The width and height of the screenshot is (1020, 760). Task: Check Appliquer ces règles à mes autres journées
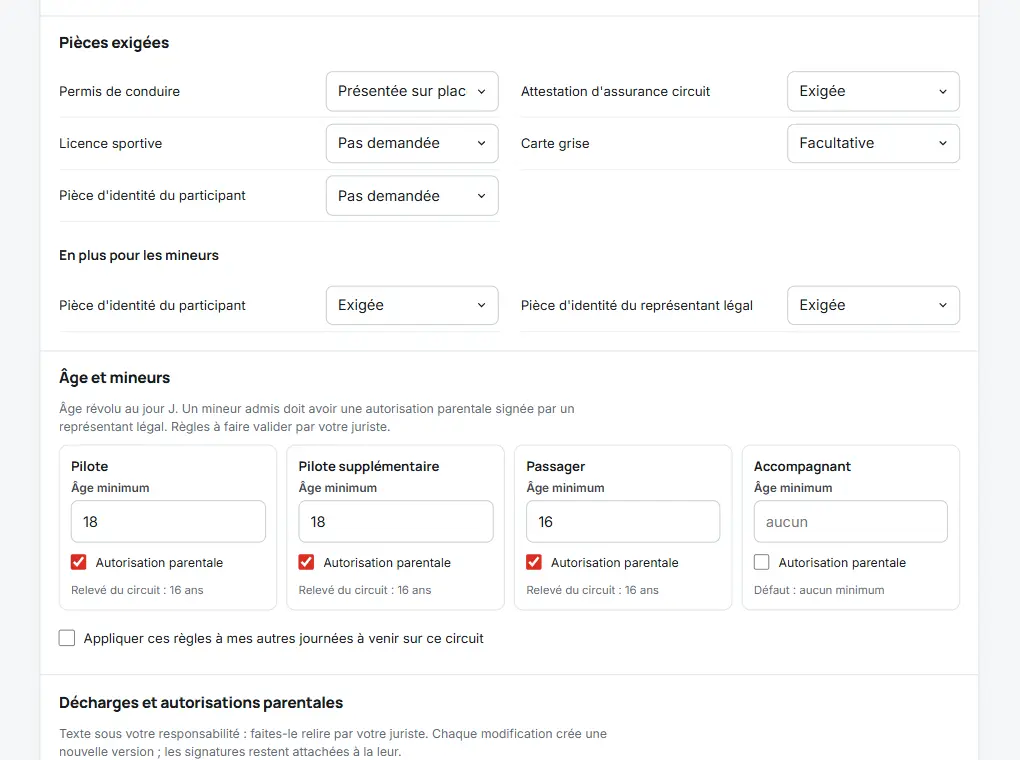click(x=67, y=638)
